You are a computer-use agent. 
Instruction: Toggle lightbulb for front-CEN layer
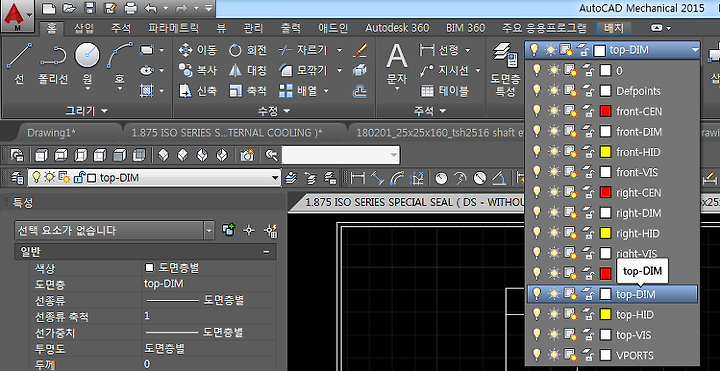point(535,111)
